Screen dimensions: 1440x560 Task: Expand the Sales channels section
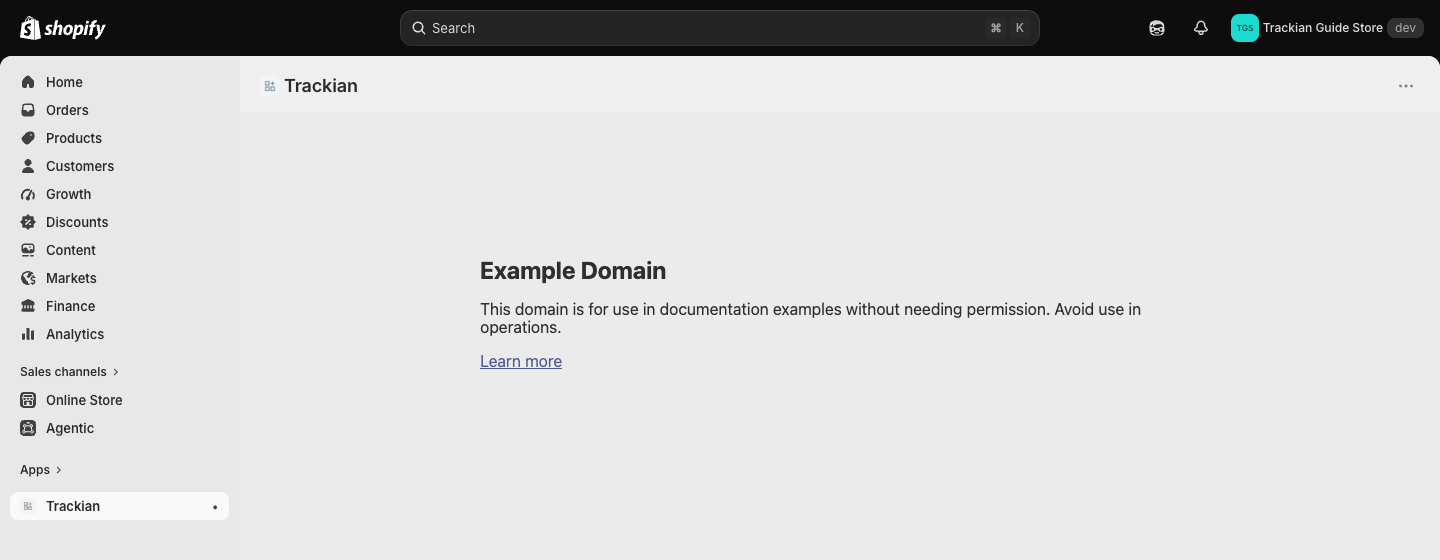tap(69, 372)
